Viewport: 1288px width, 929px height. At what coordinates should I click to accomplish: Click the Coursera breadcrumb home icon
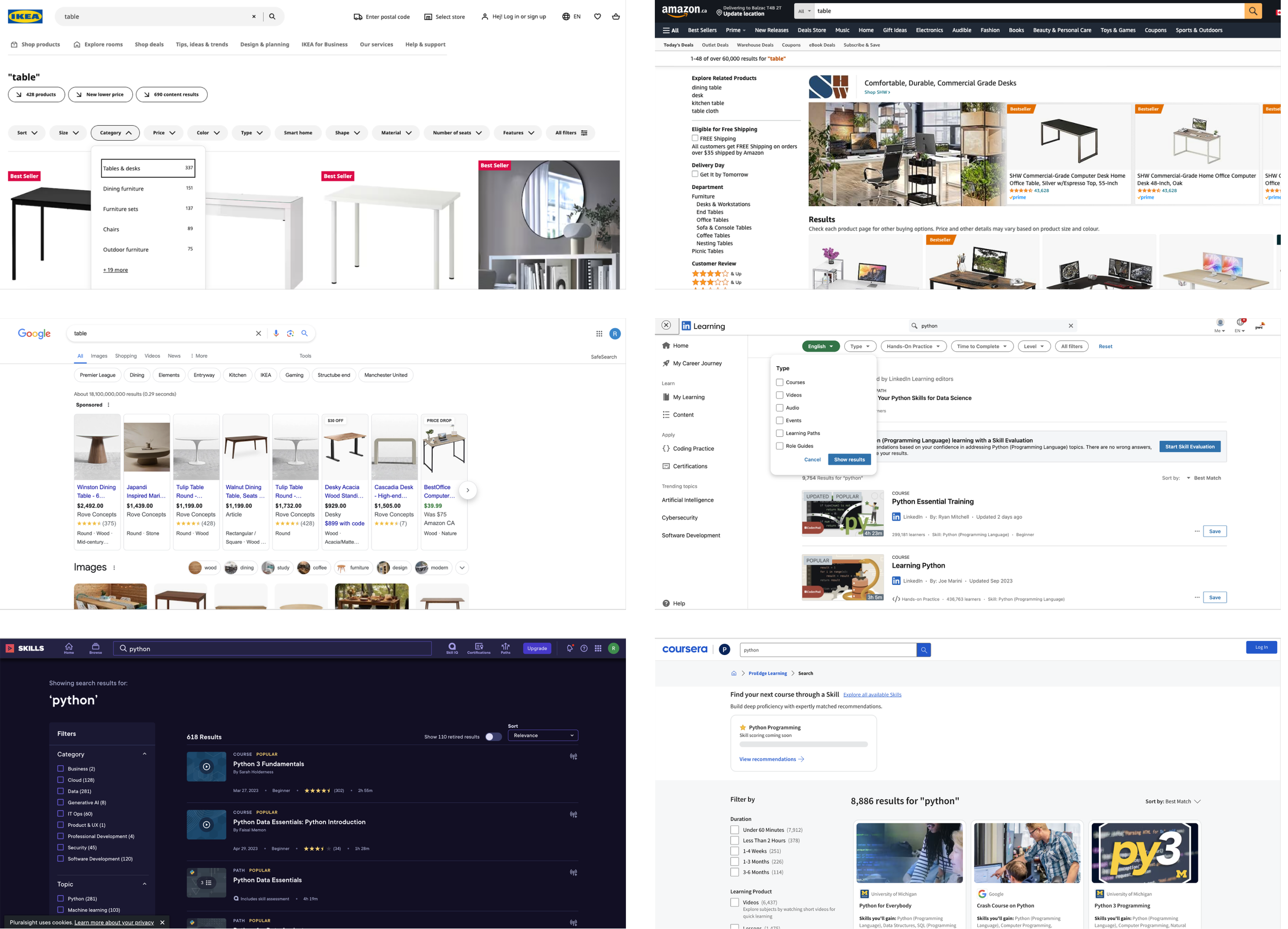pos(734,673)
